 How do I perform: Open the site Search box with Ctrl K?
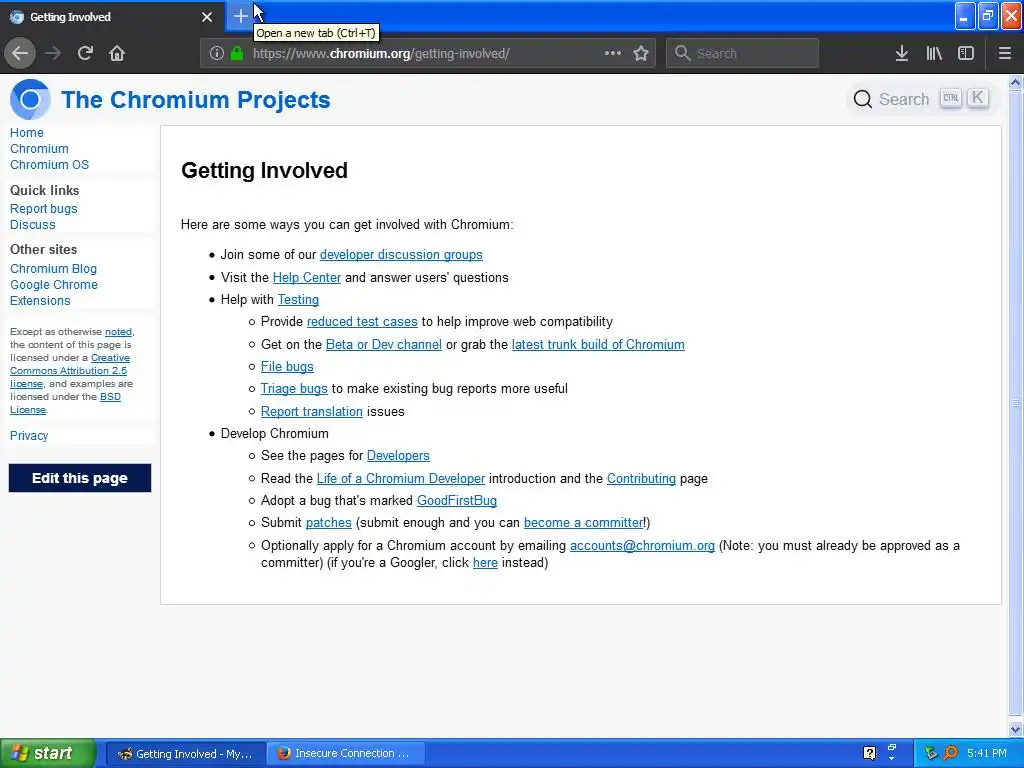pos(922,99)
